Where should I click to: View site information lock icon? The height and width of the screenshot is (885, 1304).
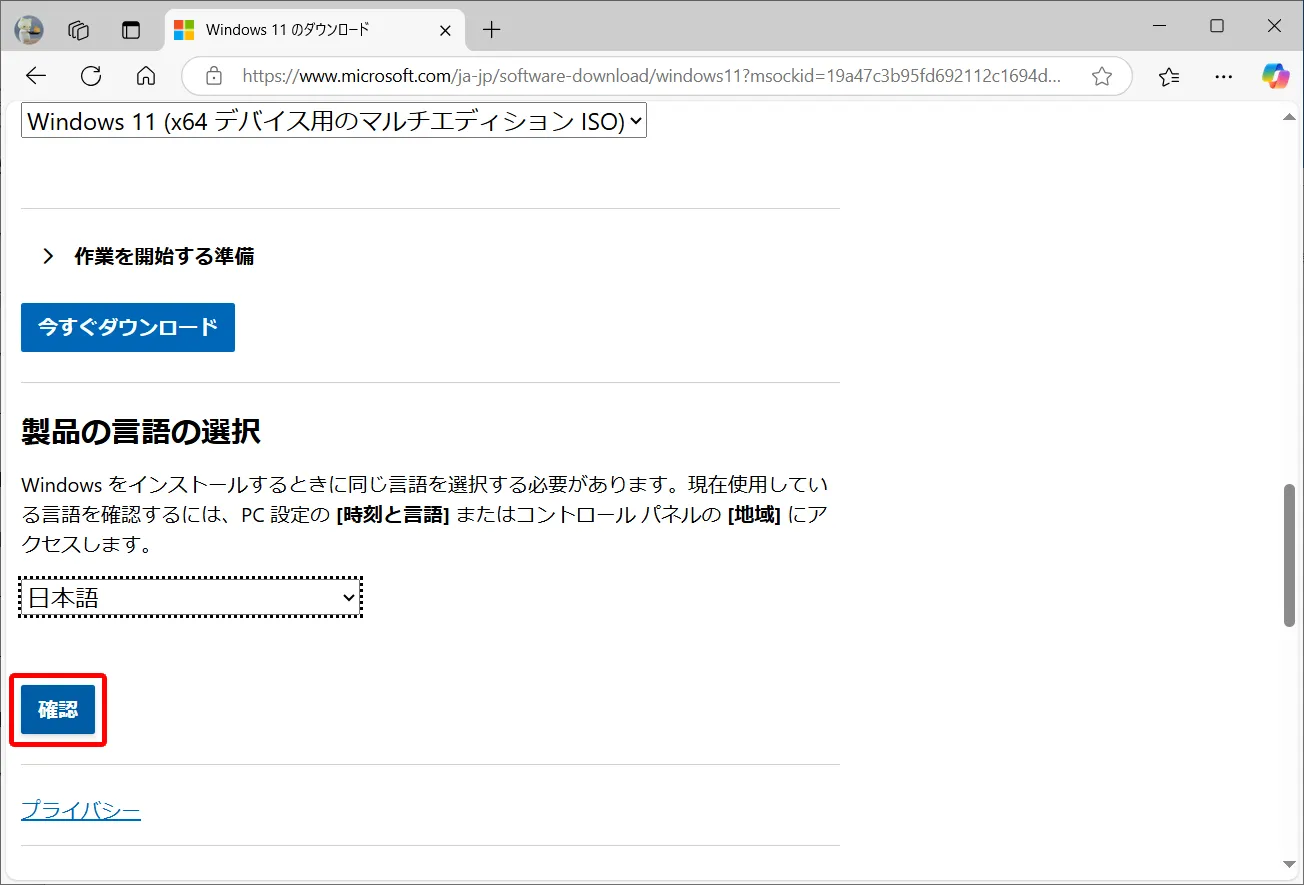(212, 76)
